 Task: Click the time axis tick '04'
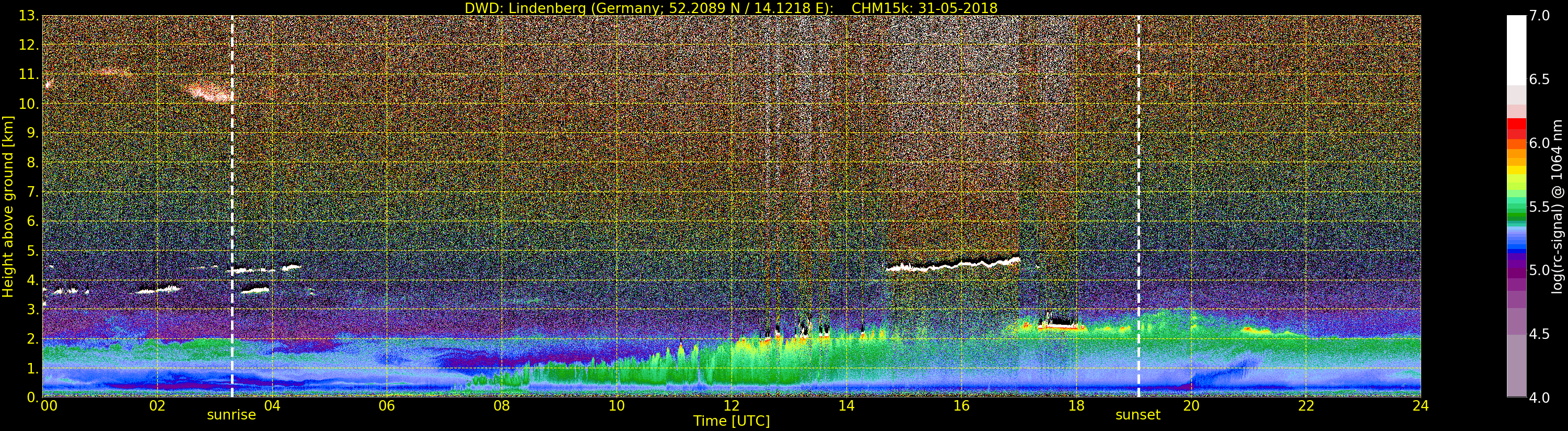(x=272, y=406)
